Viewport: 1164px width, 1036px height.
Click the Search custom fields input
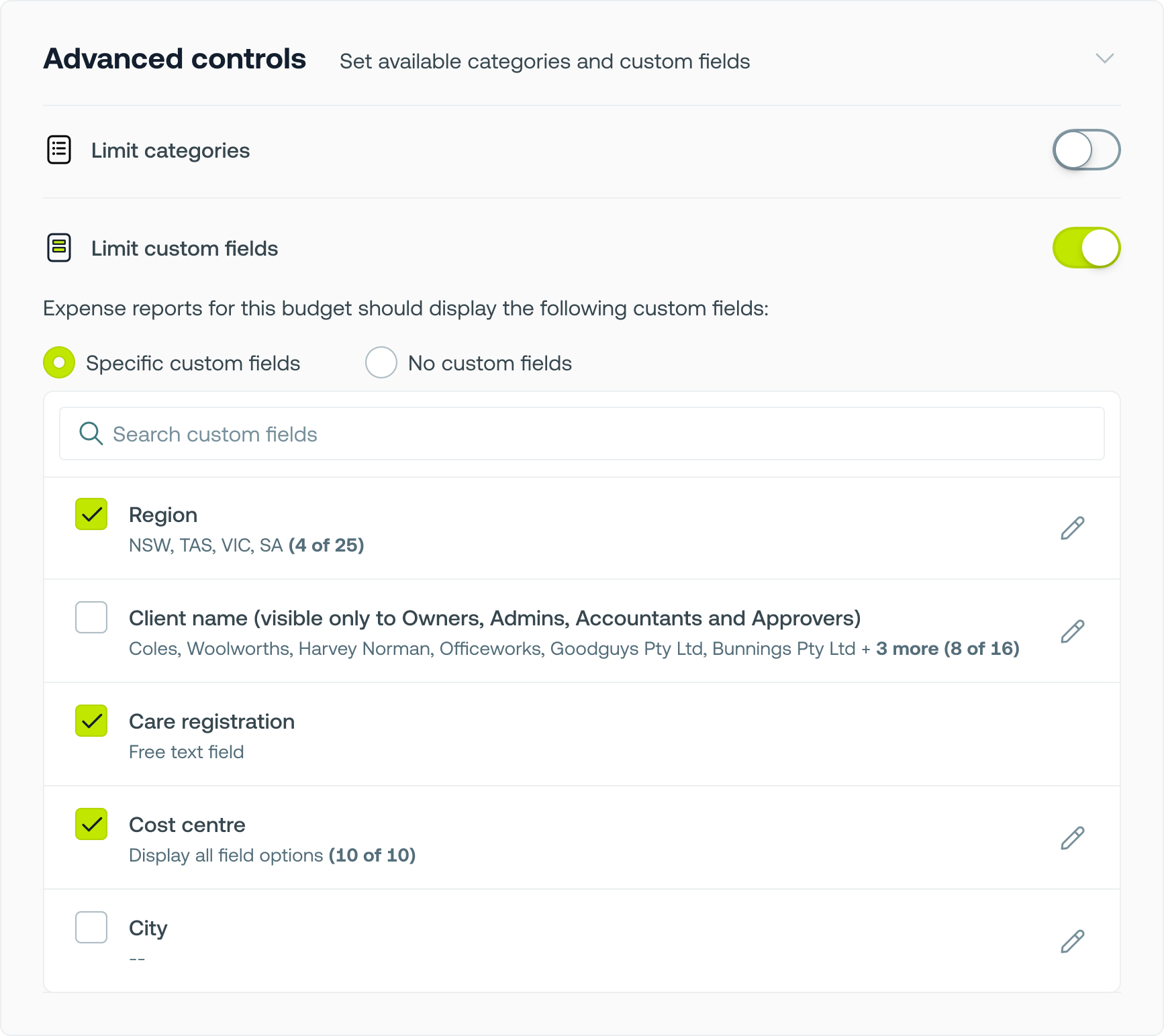[581, 433]
